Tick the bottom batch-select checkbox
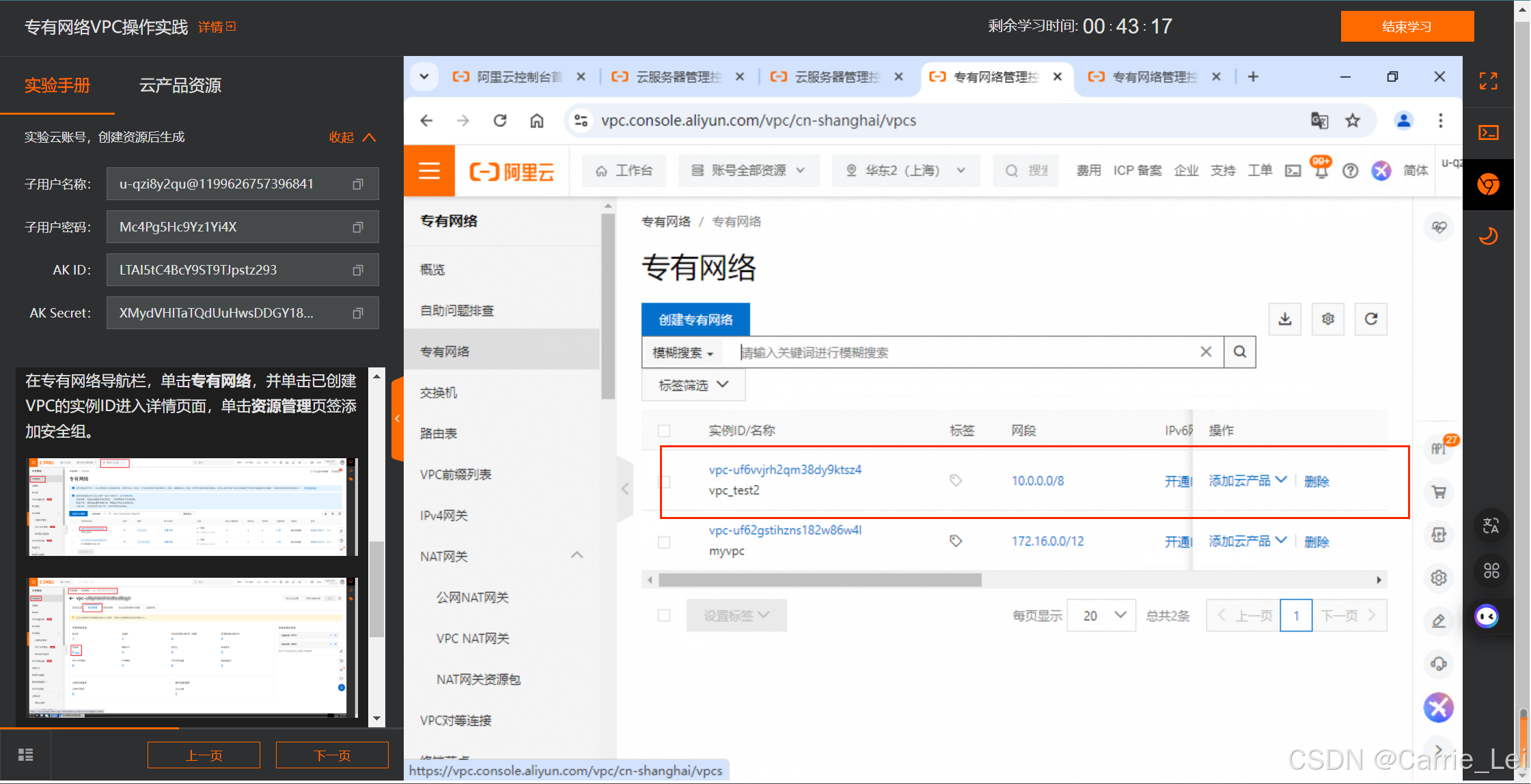This screenshot has width=1531, height=784. [663, 616]
